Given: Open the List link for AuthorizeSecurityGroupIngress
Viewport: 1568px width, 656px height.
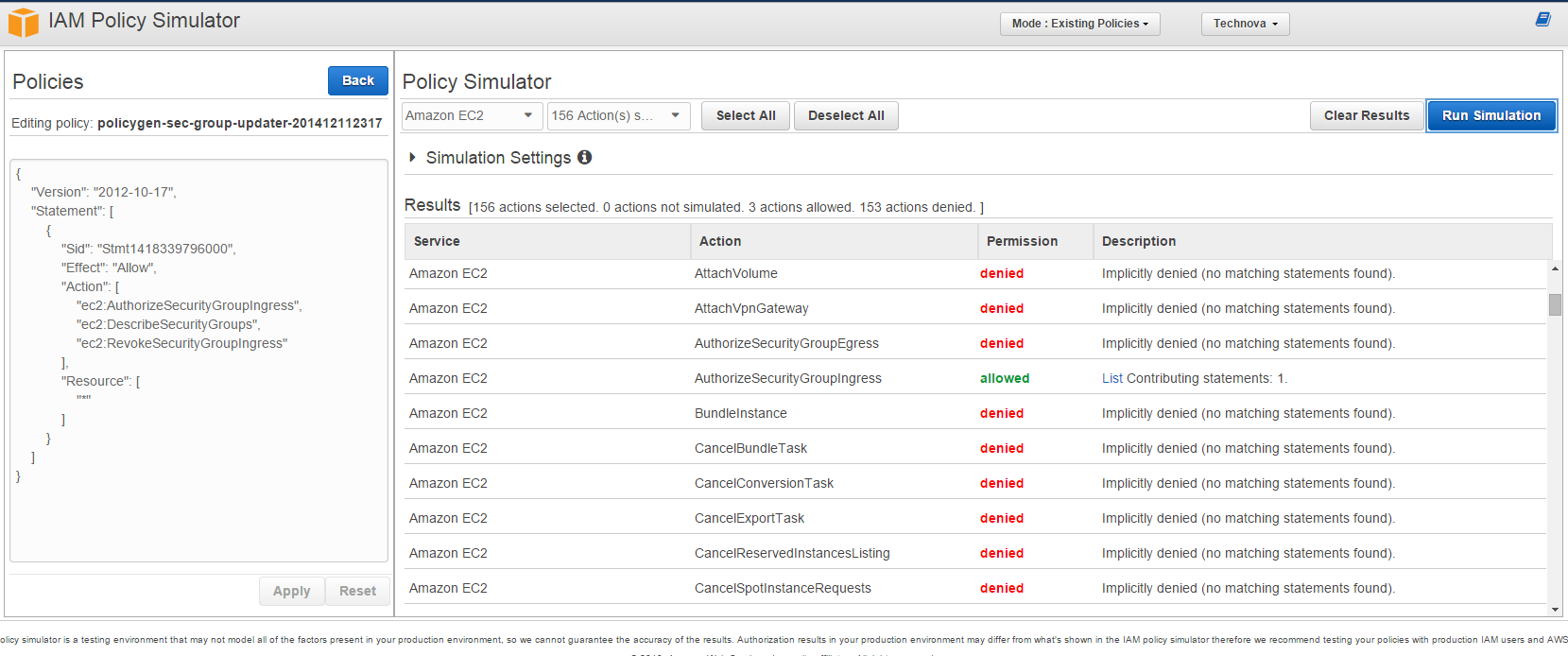Looking at the screenshot, I should tap(1111, 378).
